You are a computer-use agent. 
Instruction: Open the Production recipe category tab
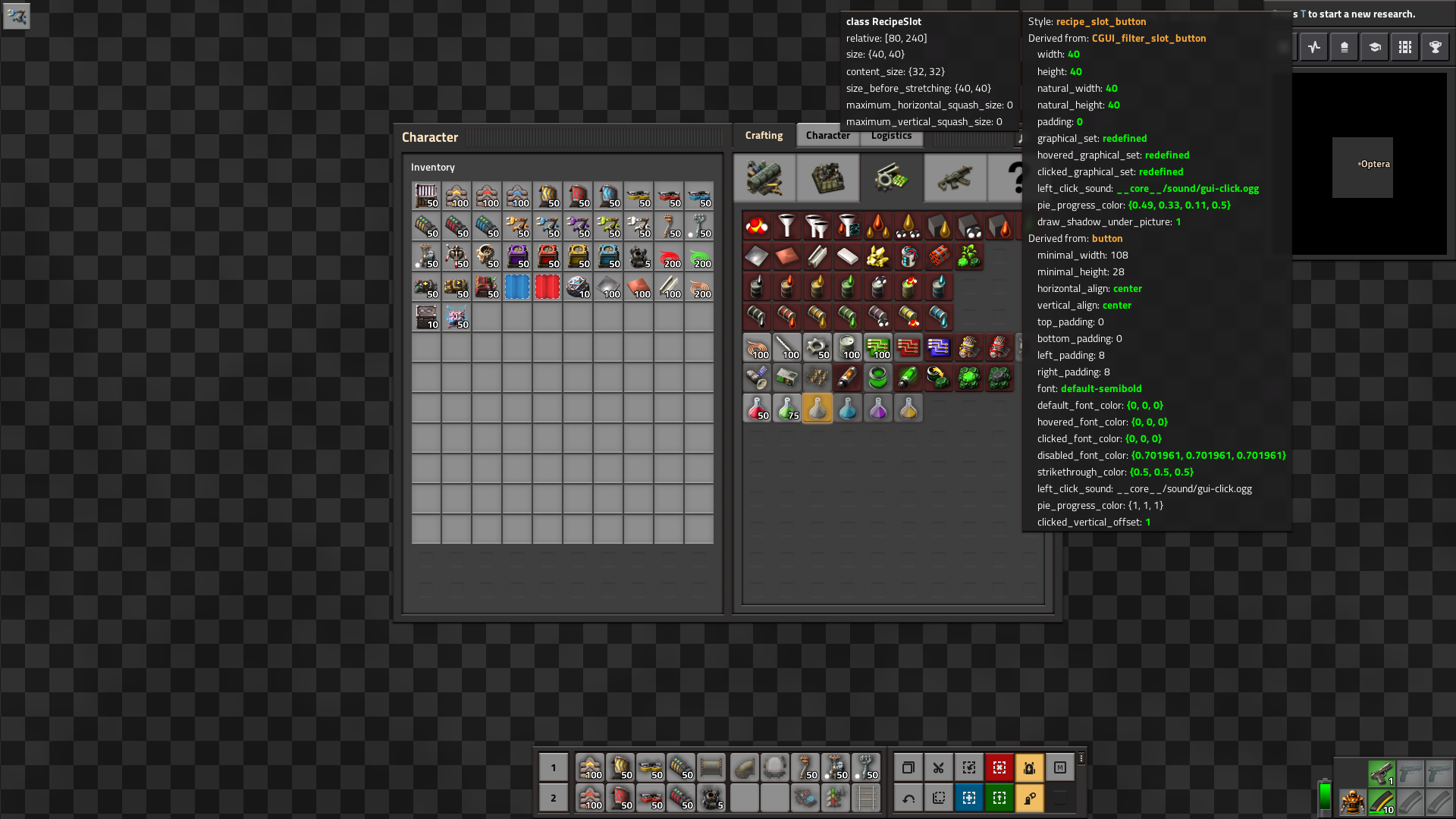coord(828,178)
